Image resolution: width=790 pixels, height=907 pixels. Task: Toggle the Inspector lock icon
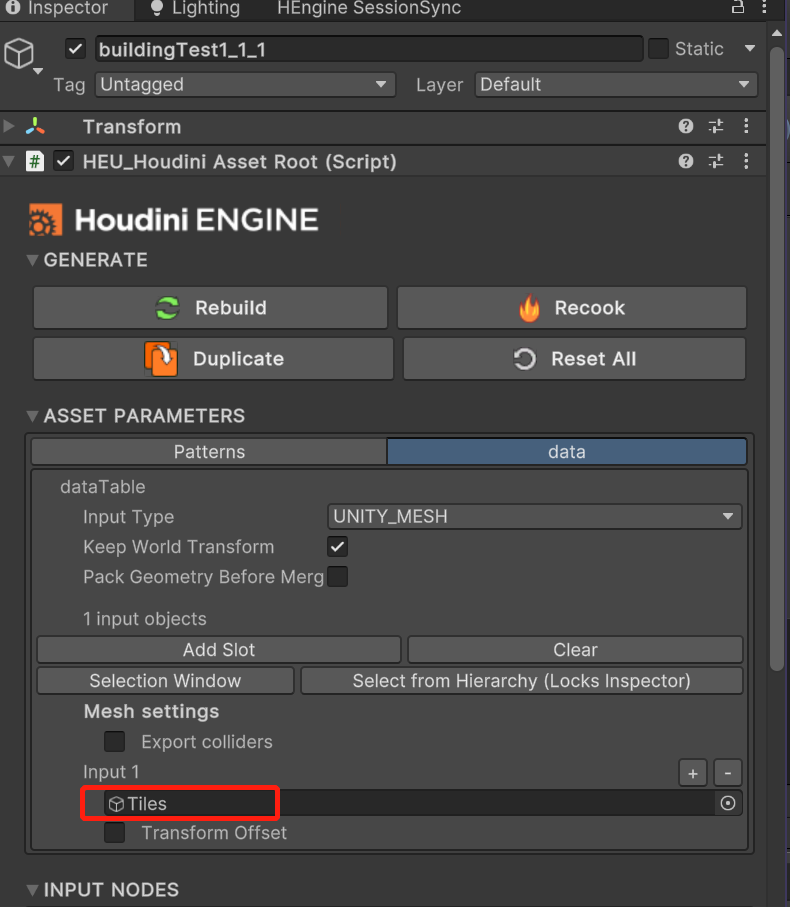[x=737, y=7]
